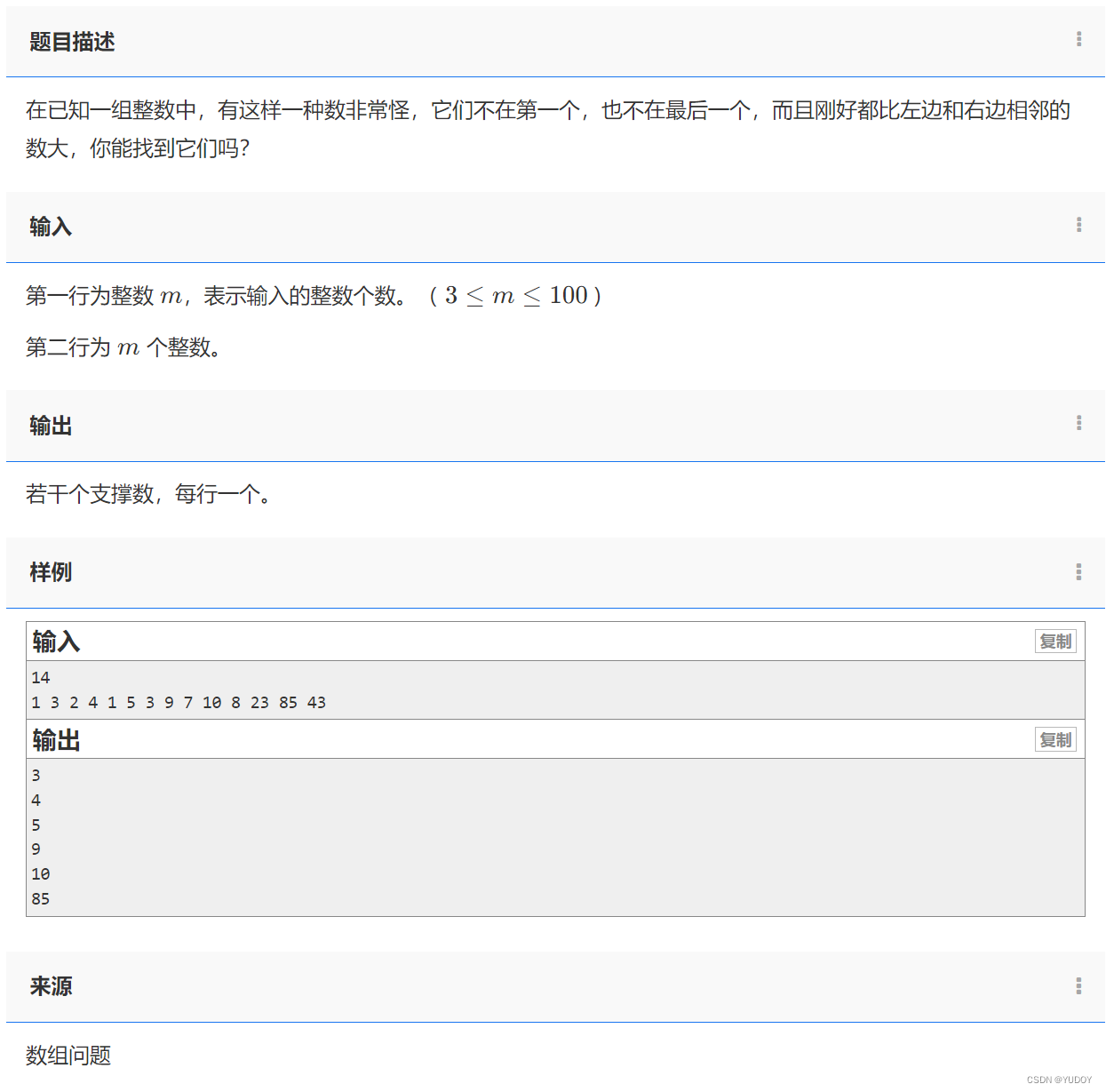Viewport: 1106px width, 1092px height.
Task: Open the three-dot menu of 输出 section header
Action: (x=1078, y=423)
